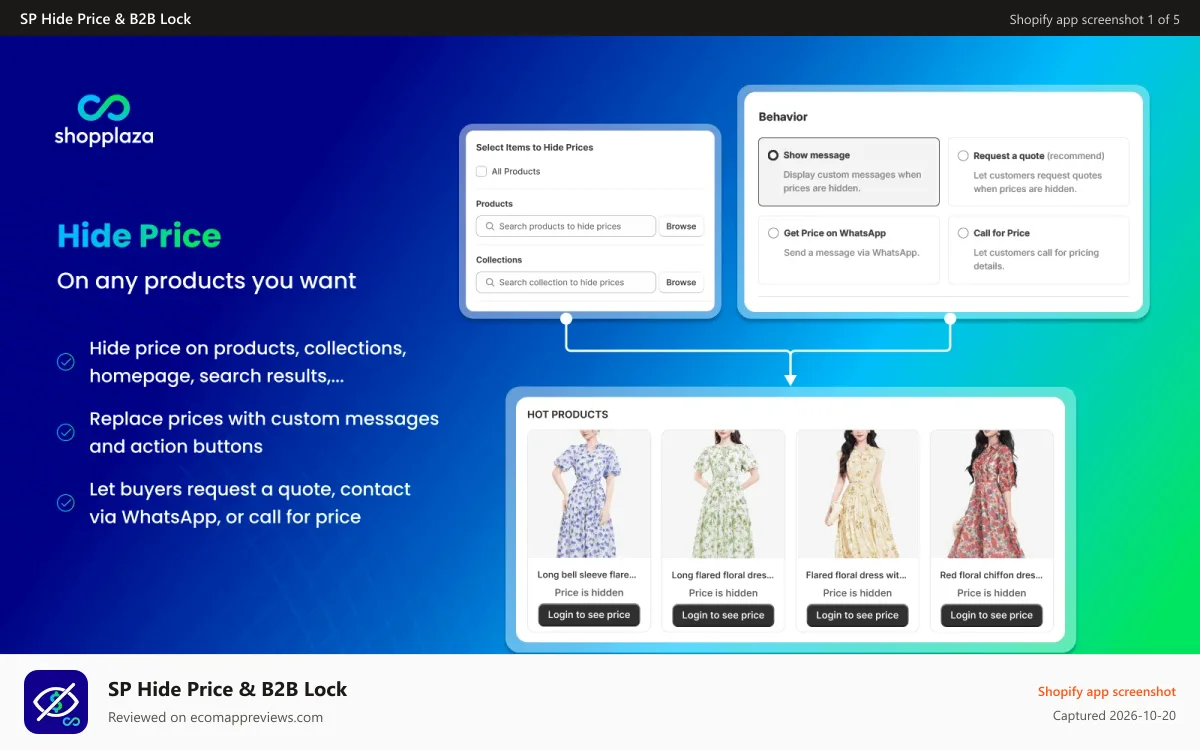Screen dimensions: 1200x750
Task: Click SP Hide Price & B2B Lock header title
Action: tap(106, 19)
